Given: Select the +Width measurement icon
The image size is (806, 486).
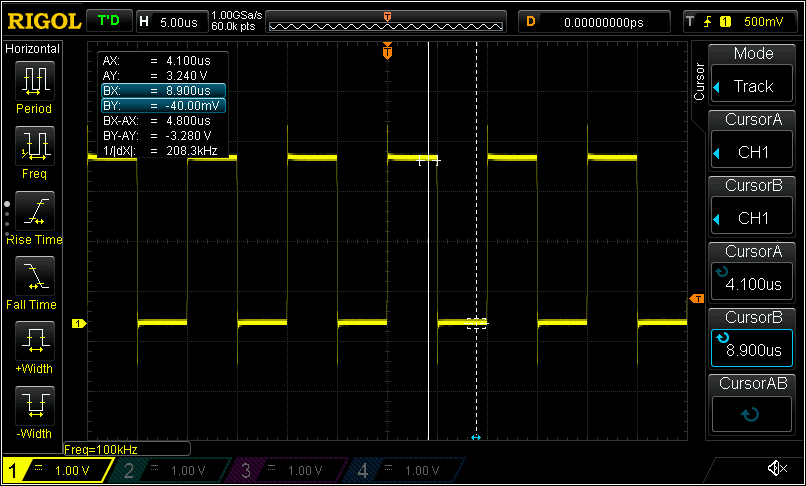Looking at the screenshot, I should coord(35,340).
